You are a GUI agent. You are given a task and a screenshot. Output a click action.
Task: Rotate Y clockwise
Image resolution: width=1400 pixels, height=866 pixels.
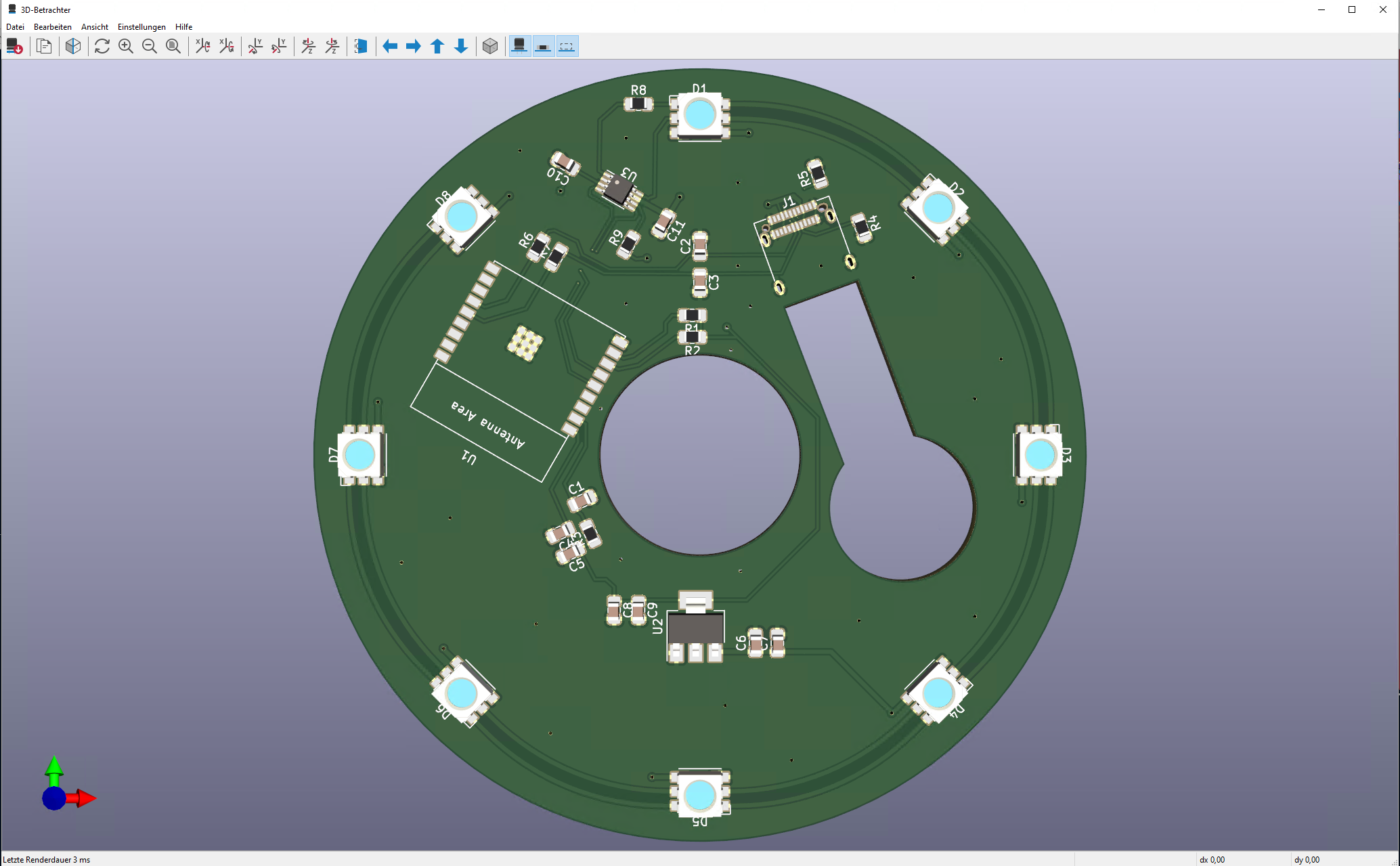(255, 46)
